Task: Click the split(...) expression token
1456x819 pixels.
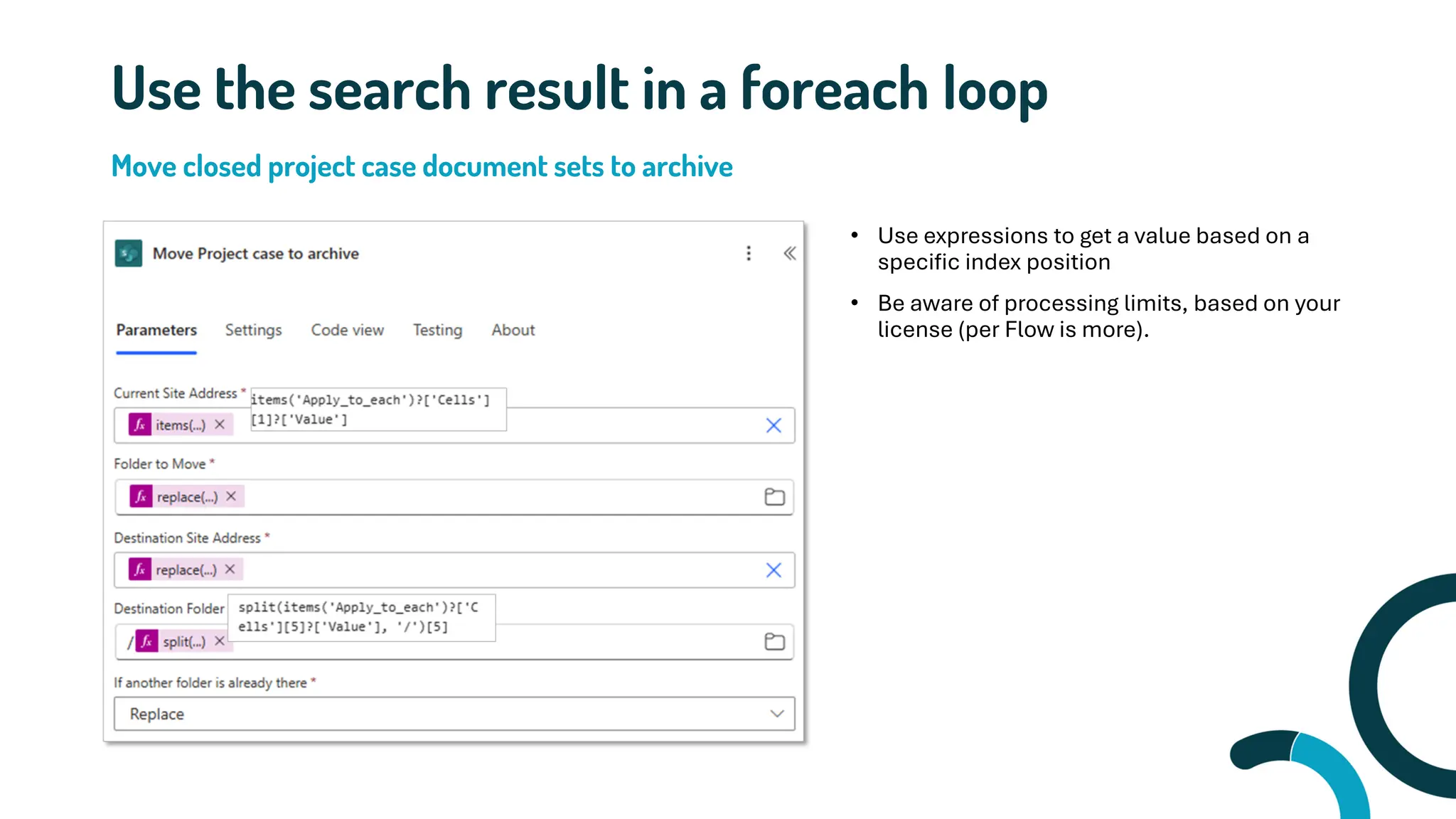Action: click(x=184, y=641)
